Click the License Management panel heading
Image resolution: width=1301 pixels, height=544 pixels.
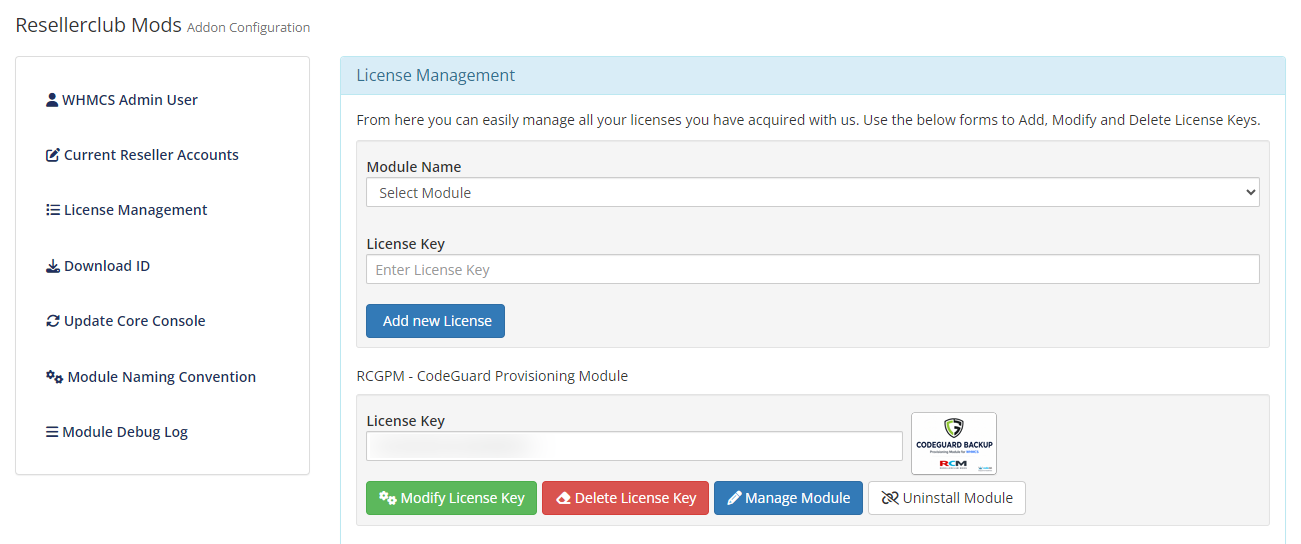(436, 76)
